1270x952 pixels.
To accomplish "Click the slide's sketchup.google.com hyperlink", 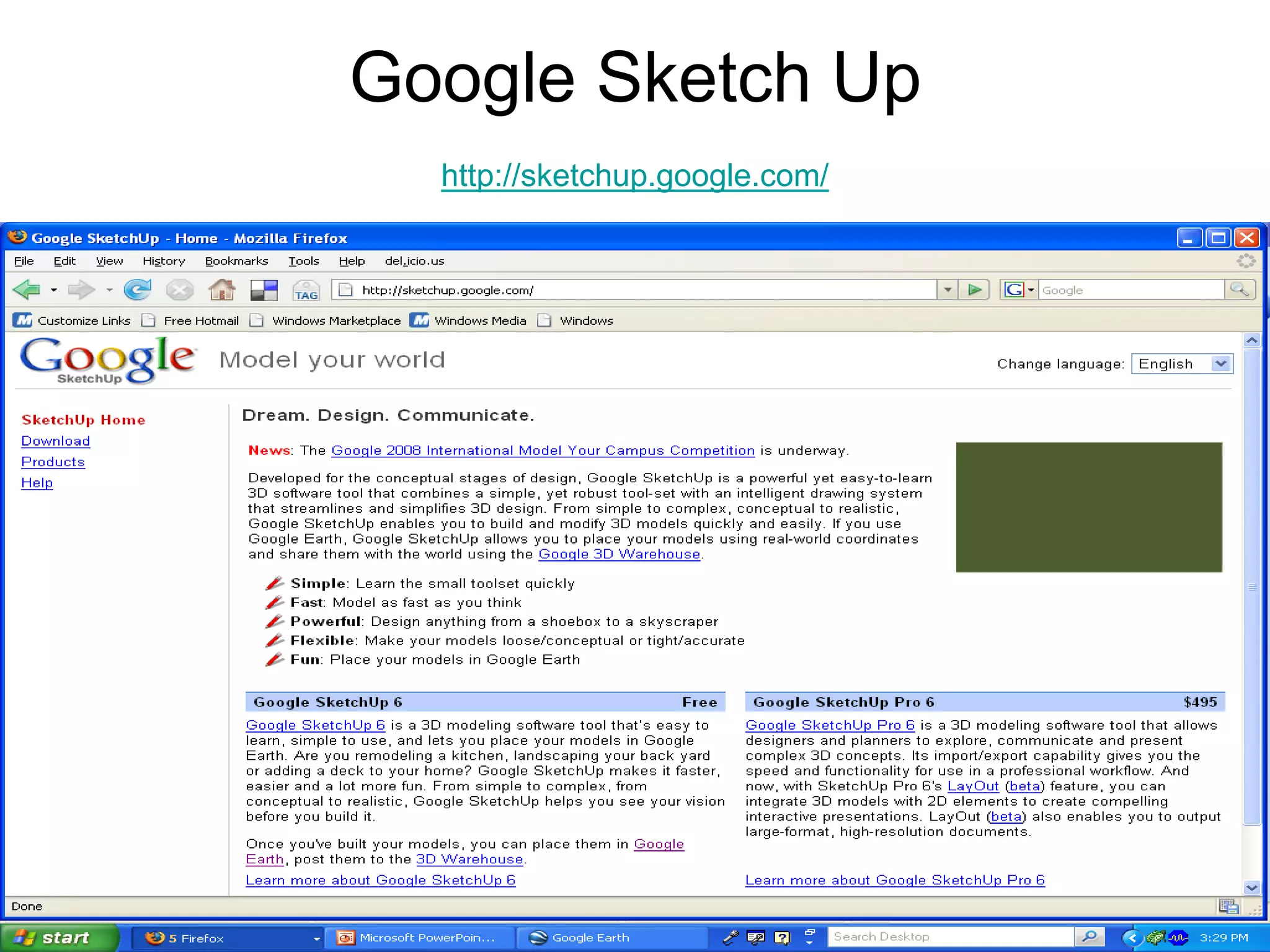I will click(x=635, y=175).
